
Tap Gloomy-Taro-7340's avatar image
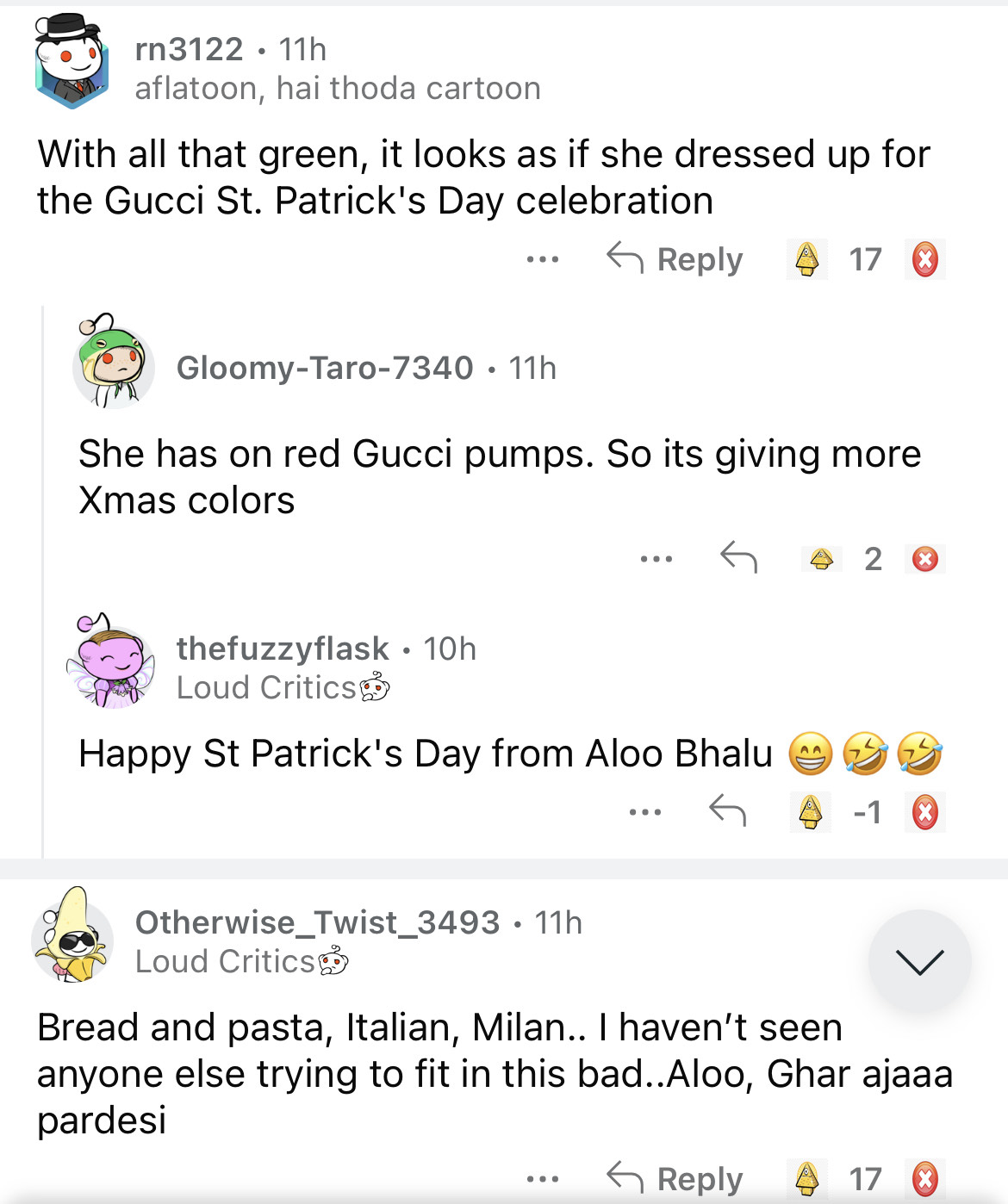(x=113, y=363)
